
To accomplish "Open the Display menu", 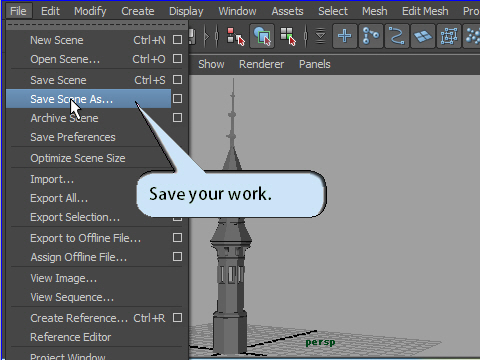I will pyautogui.click(x=186, y=11).
